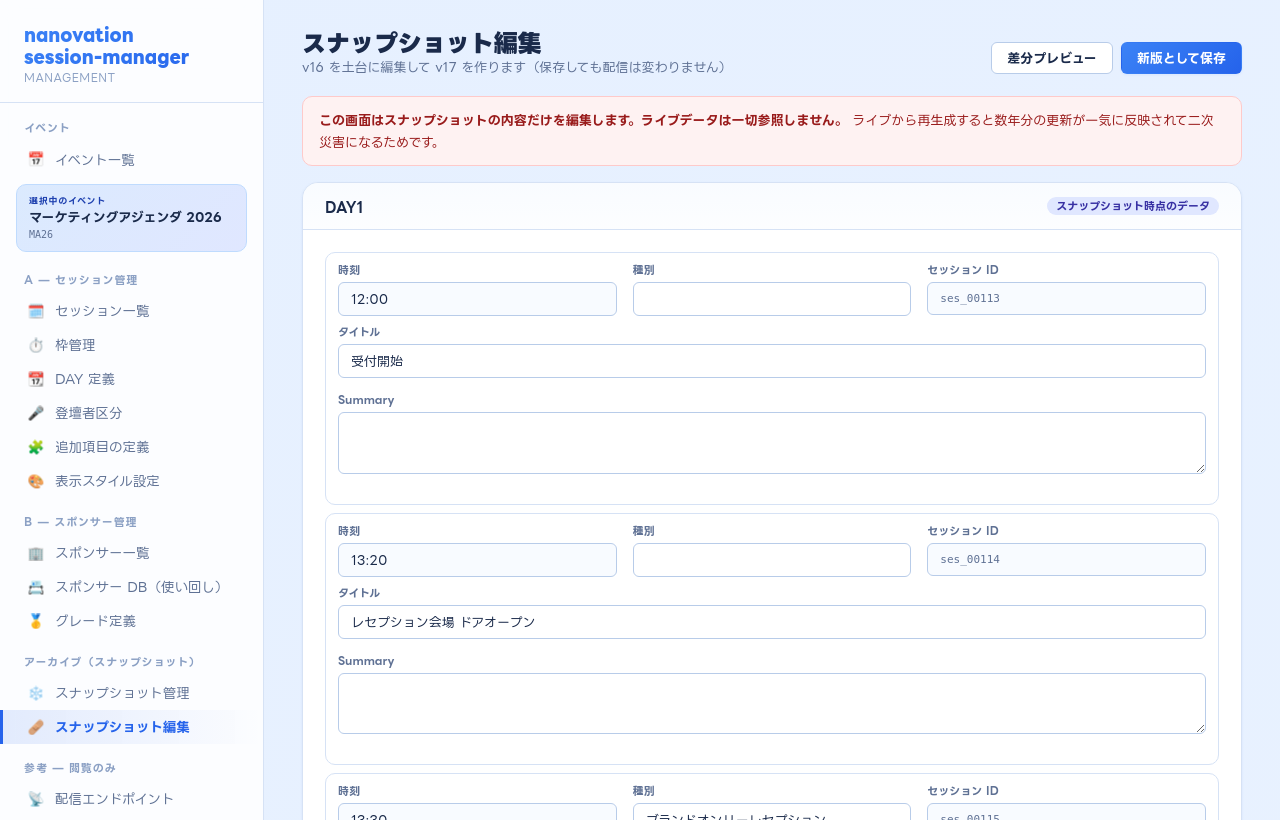Viewport: 1280px width, 820px height.
Task: Open 追加項目の定義 settings
Action: pyautogui.click(x=131, y=447)
